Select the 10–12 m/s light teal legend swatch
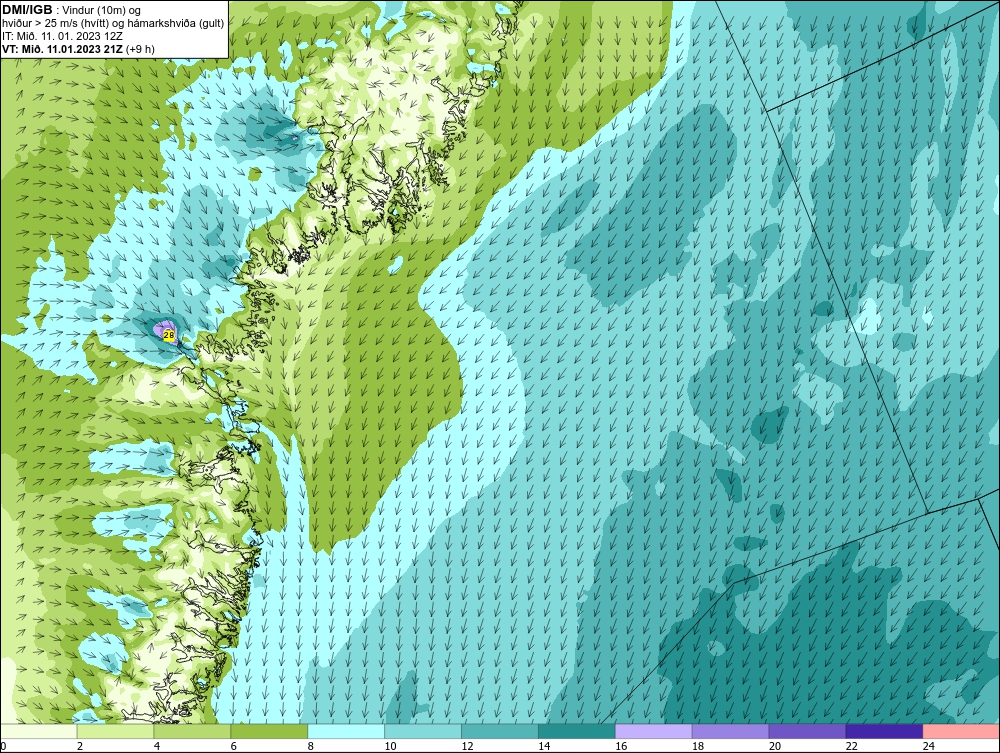 [x=423, y=731]
